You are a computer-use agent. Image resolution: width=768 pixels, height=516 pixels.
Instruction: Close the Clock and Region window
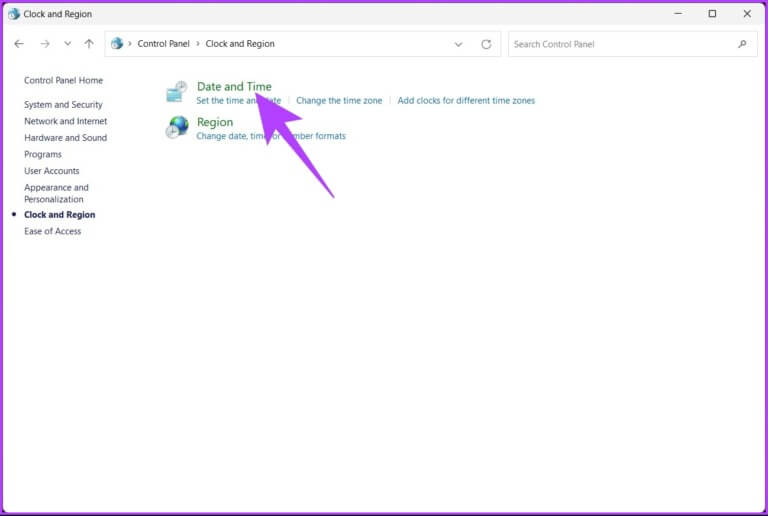tap(747, 14)
